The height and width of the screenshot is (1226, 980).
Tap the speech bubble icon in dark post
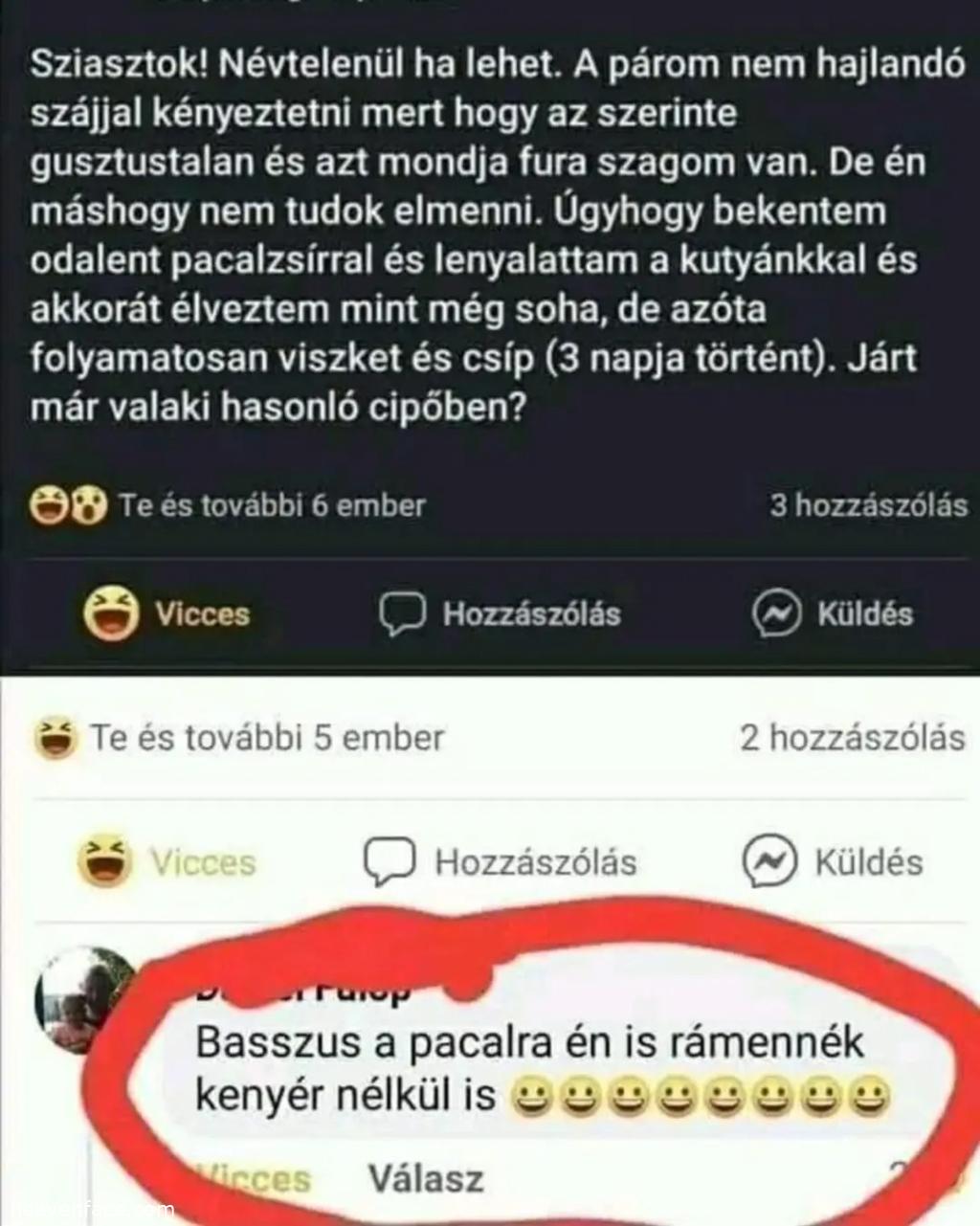402,614
